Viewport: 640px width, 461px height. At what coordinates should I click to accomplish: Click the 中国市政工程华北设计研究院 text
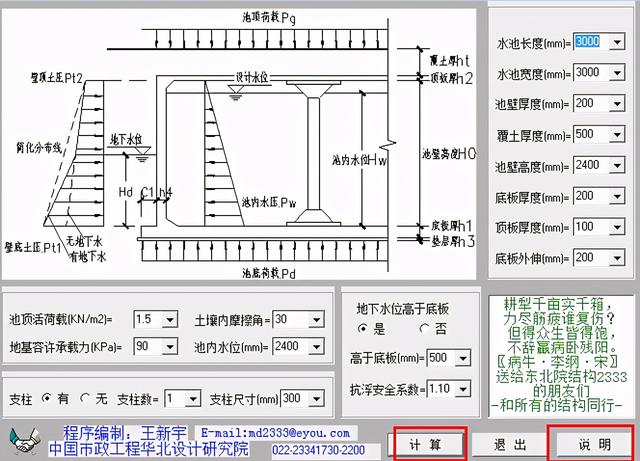(x=149, y=449)
